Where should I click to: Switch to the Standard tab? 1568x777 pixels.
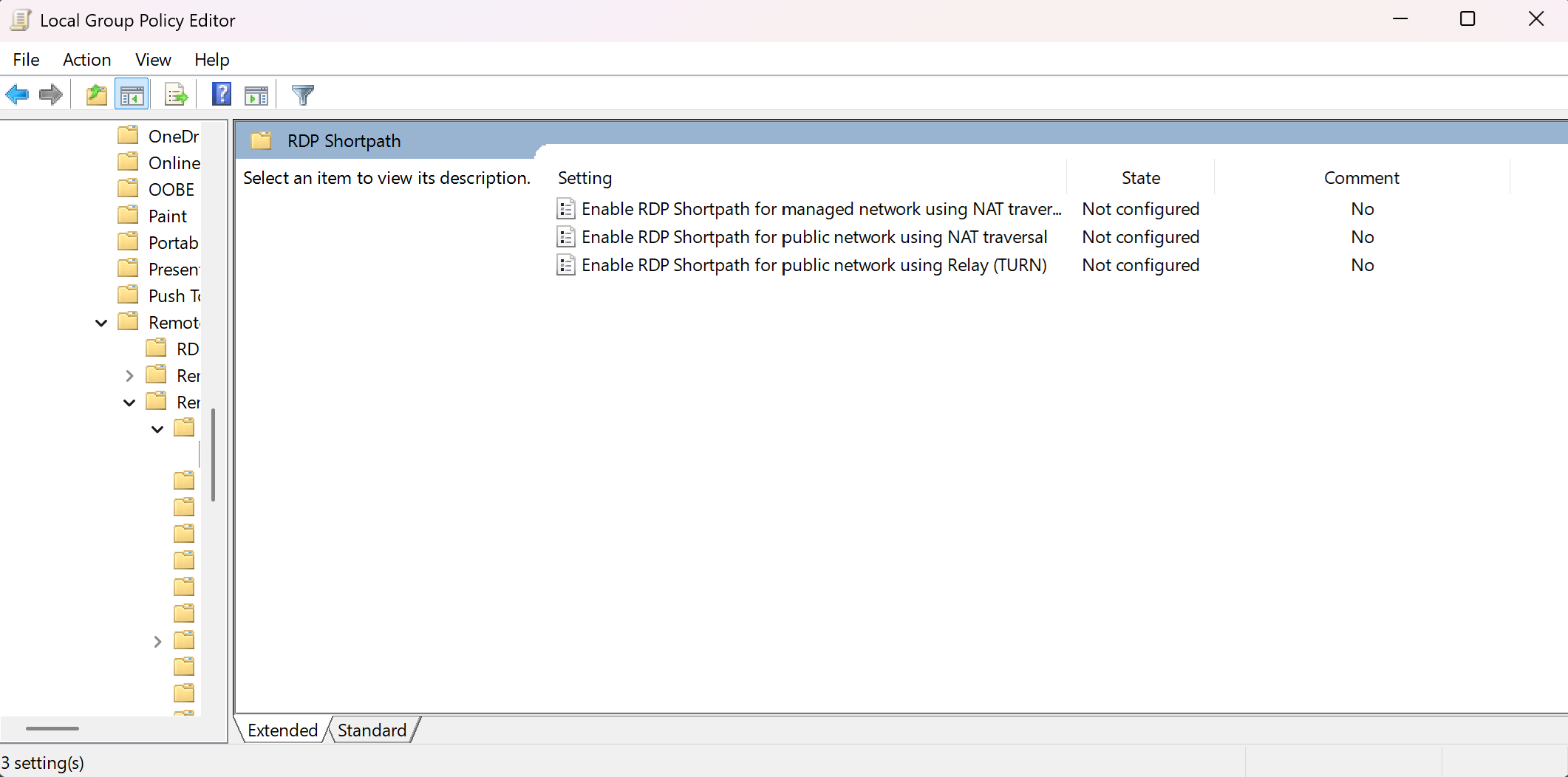click(372, 729)
